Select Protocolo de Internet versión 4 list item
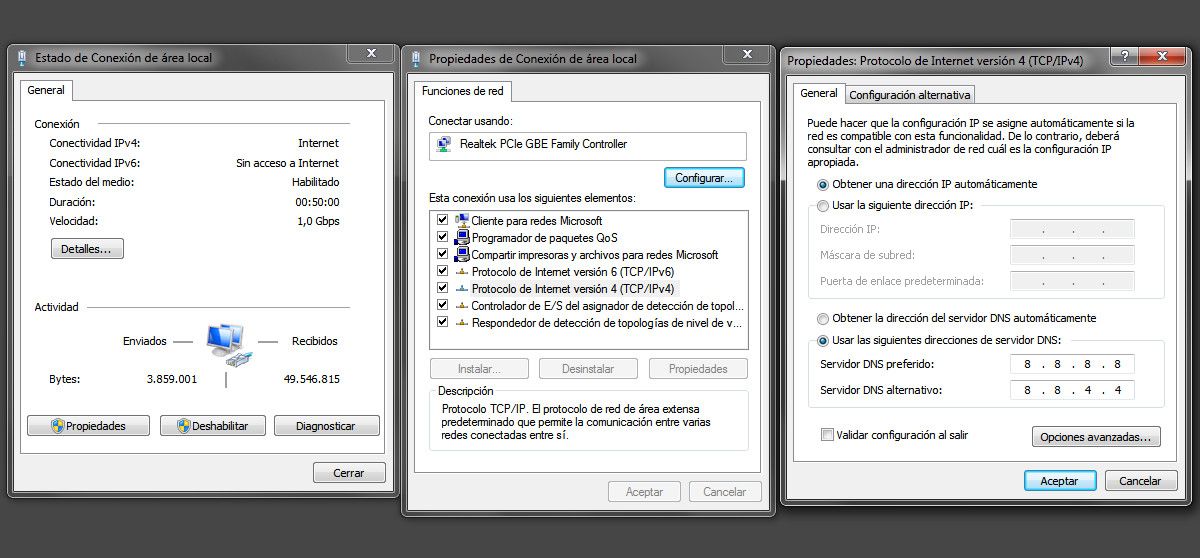Viewport: 1200px width, 558px height. tap(572, 288)
